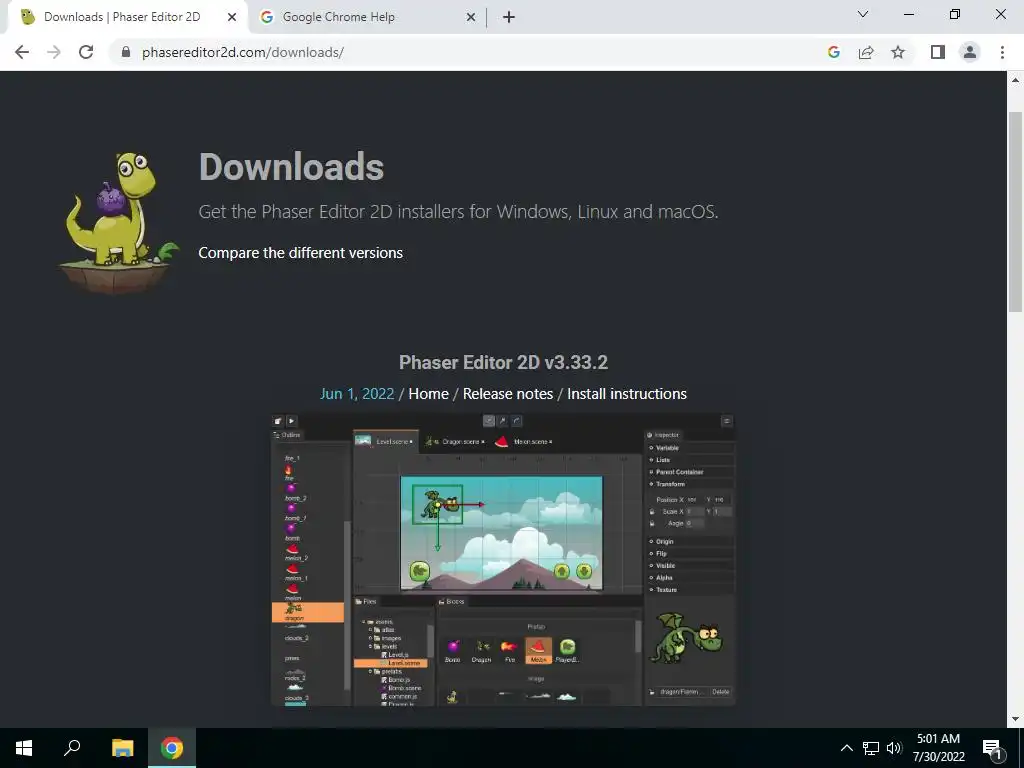Open the Install instructions link
This screenshot has width=1024, height=768.
pyautogui.click(x=627, y=394)
